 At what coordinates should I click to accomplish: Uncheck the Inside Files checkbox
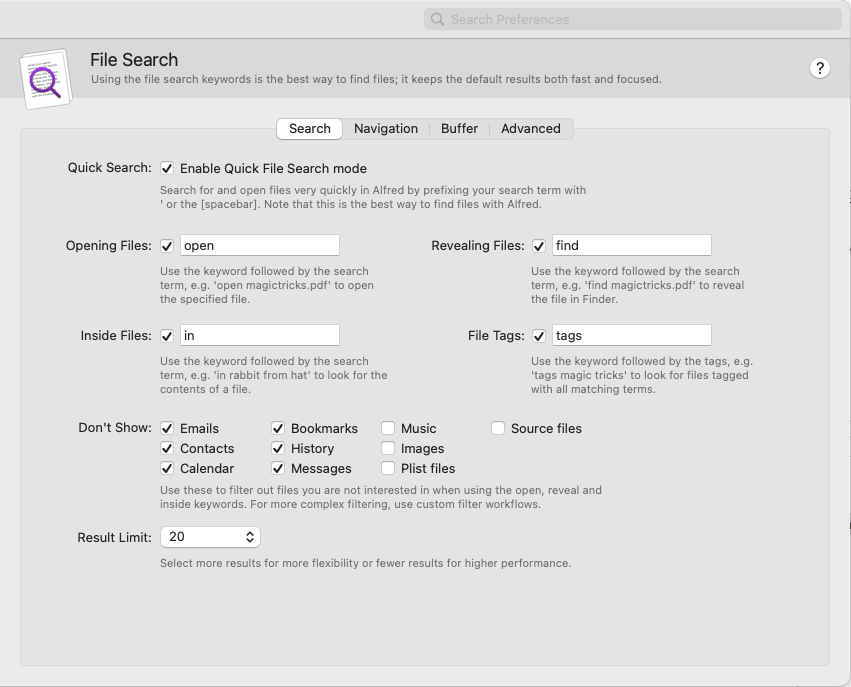[167, 336]
